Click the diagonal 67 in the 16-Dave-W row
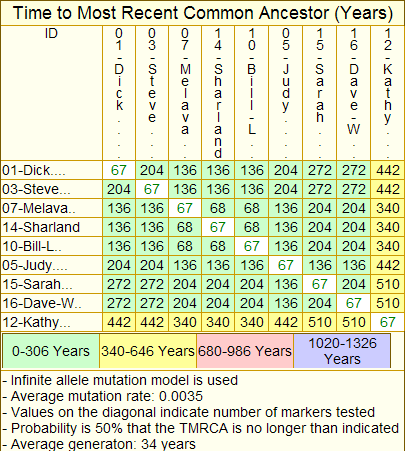 tap(354, 303)
